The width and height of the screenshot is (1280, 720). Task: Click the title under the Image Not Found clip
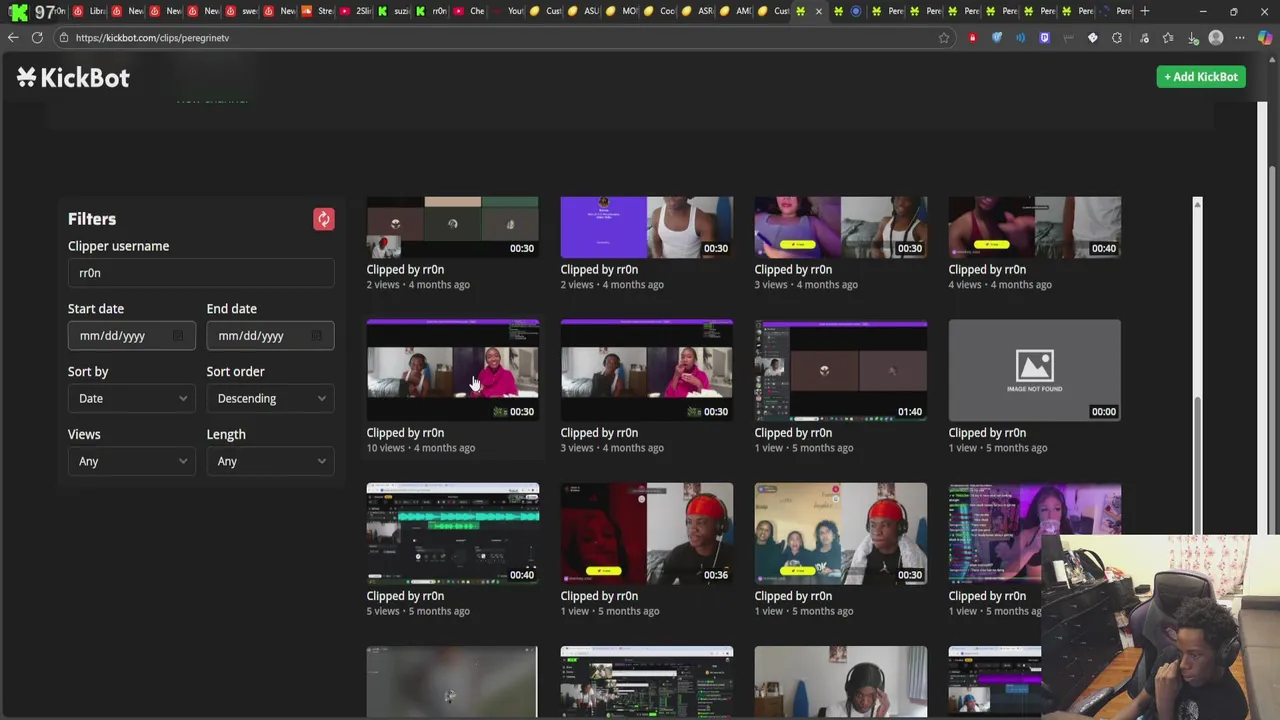coord(987,433)
